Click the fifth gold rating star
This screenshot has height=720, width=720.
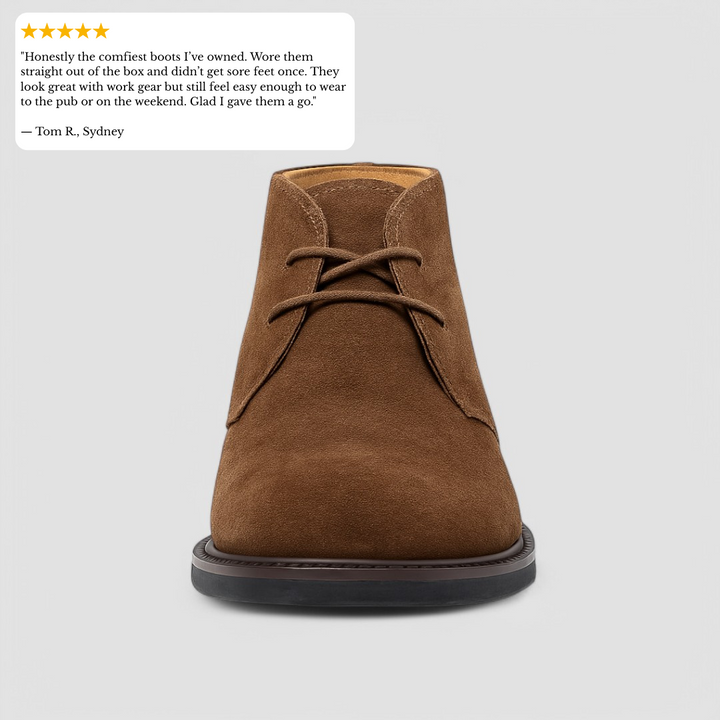pos(101,31)
